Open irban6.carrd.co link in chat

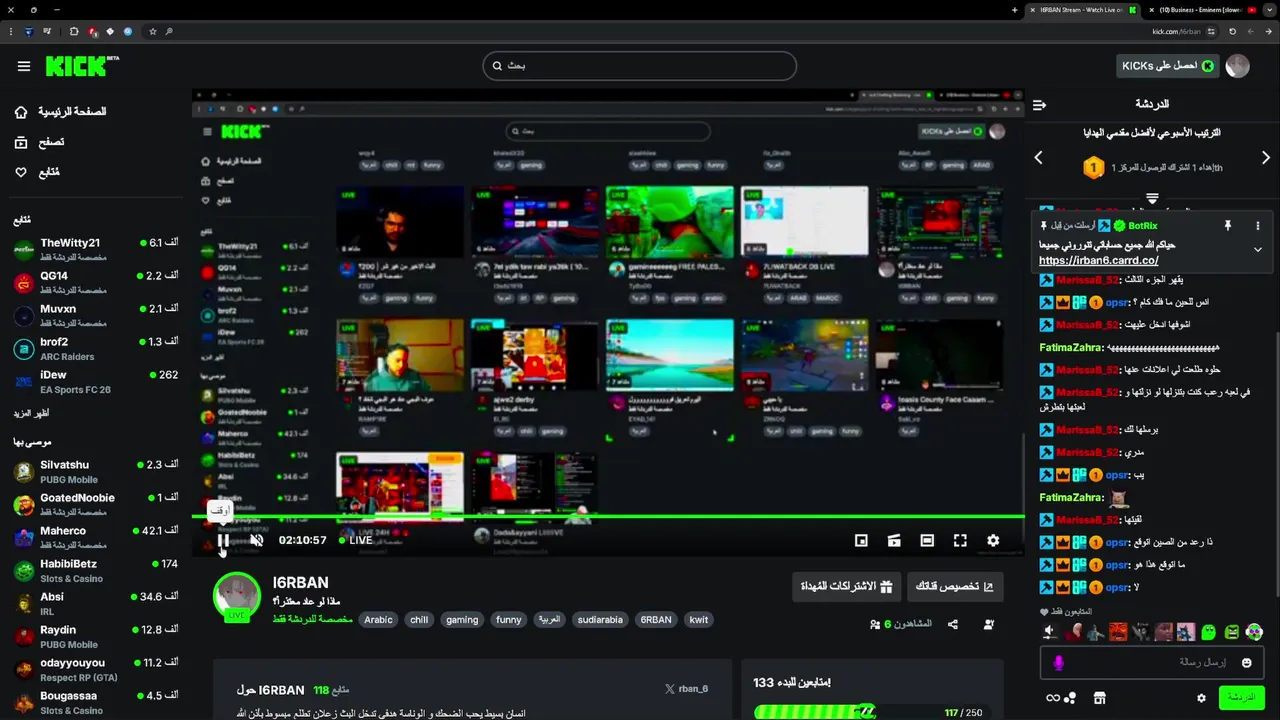coord(1098,261)
